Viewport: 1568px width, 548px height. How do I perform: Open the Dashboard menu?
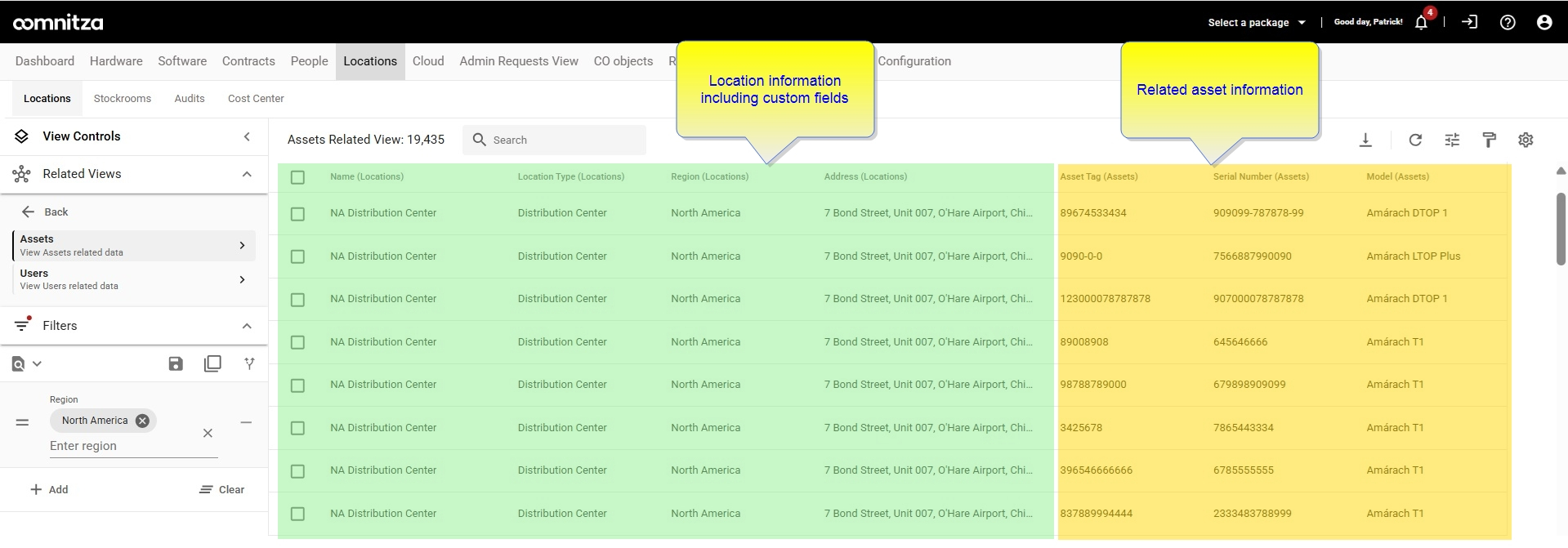45,61
